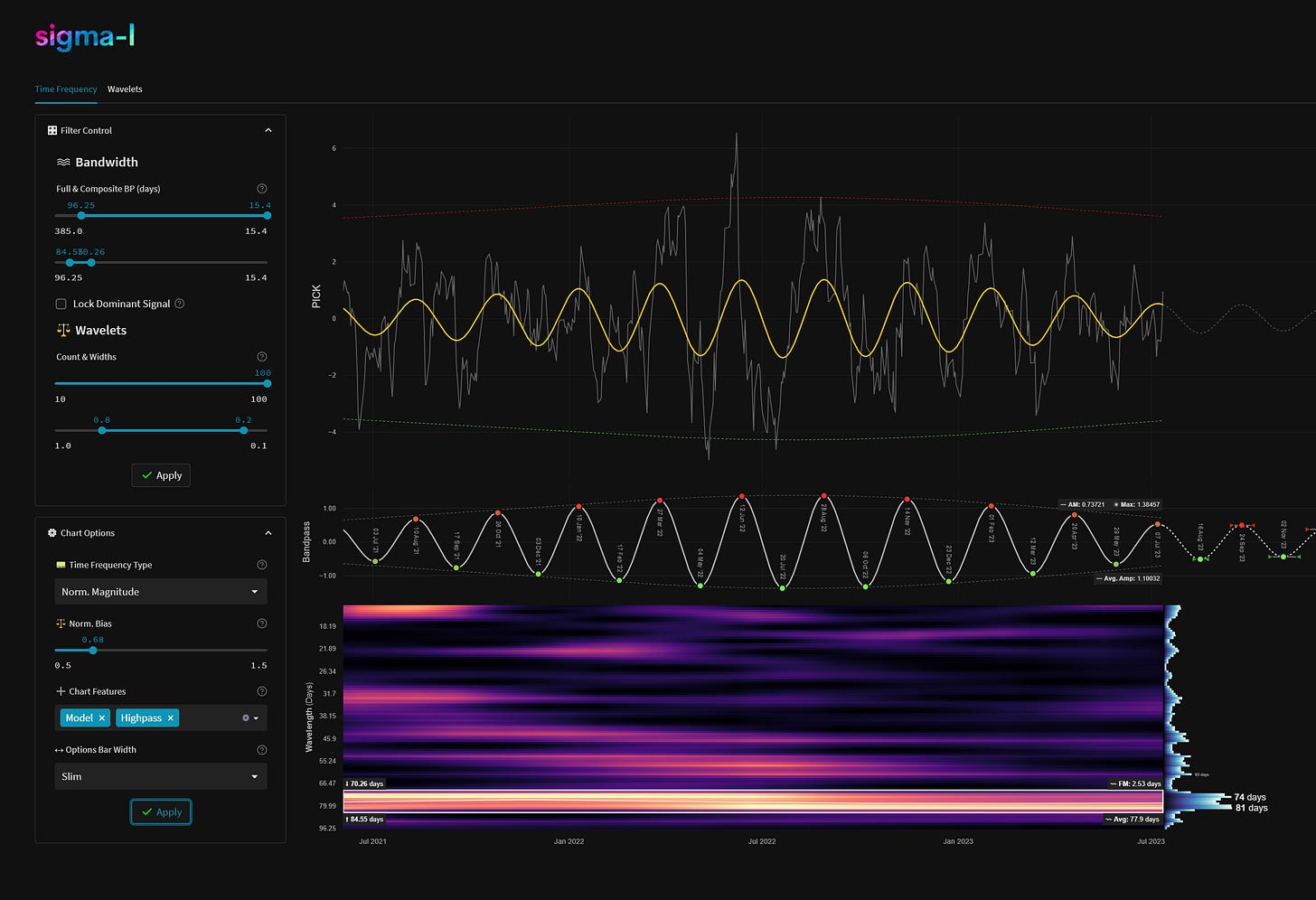Click the sigma-l logo
The width and height of the screenshot is (1316, 900).
tap(85, 37)
